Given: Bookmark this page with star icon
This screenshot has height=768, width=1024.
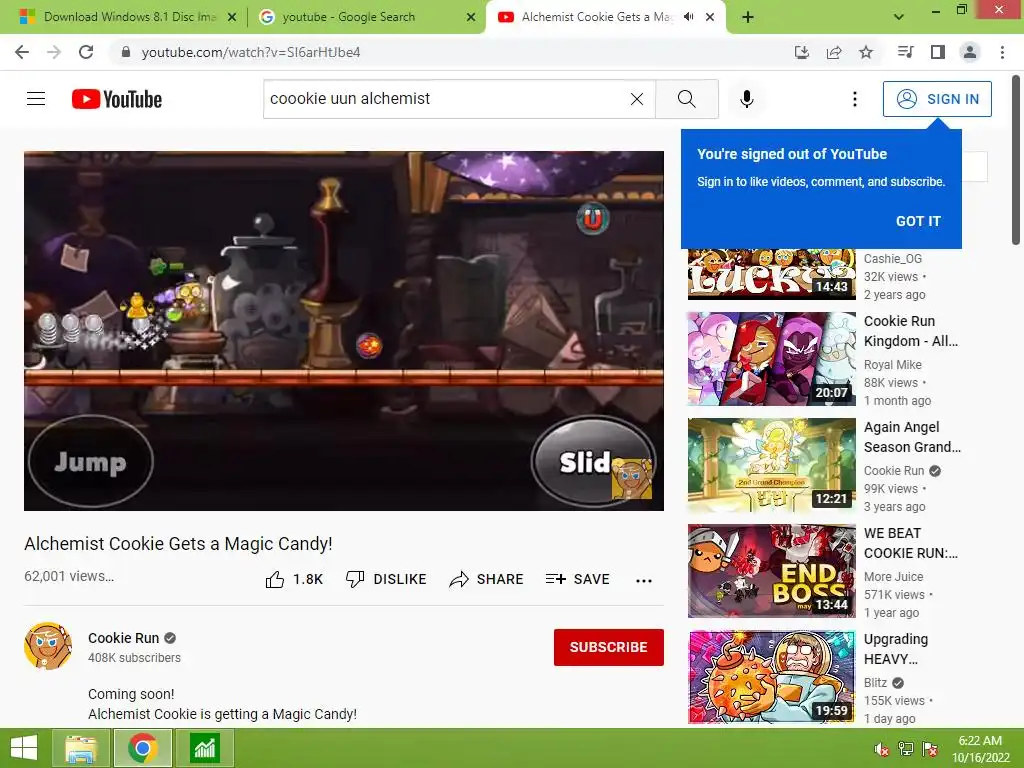Looking at the screenshot, I should 866,52.
